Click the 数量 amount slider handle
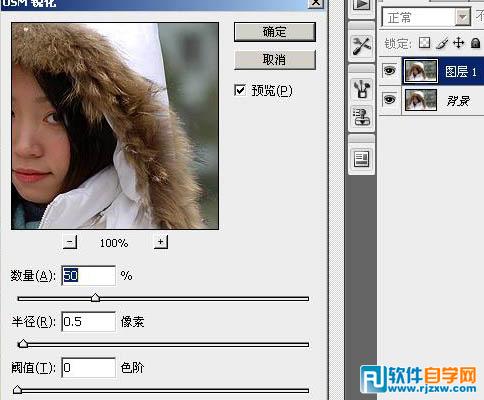484x400 pixels. pyautogui.click(x=95, y=297)
